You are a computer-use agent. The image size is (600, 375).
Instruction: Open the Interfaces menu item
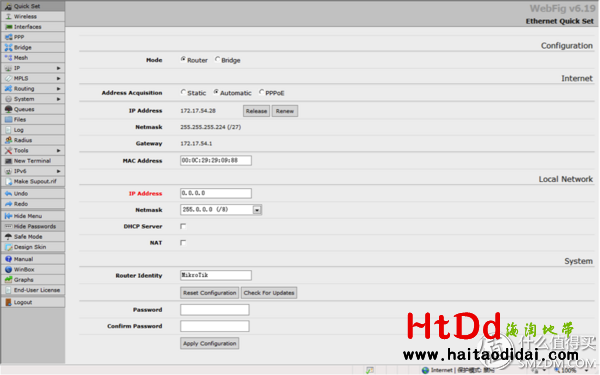(x=33, y=27)
